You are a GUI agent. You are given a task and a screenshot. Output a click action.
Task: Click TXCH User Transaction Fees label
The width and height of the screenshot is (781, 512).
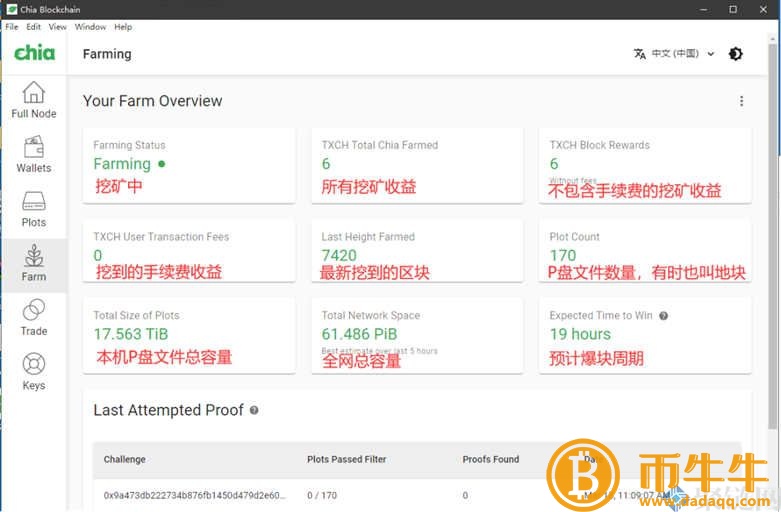[x=161, y=237]
